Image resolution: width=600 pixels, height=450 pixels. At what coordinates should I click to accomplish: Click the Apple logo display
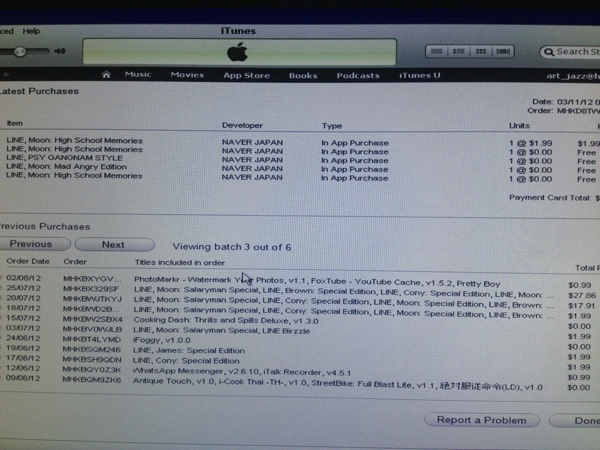239,52
